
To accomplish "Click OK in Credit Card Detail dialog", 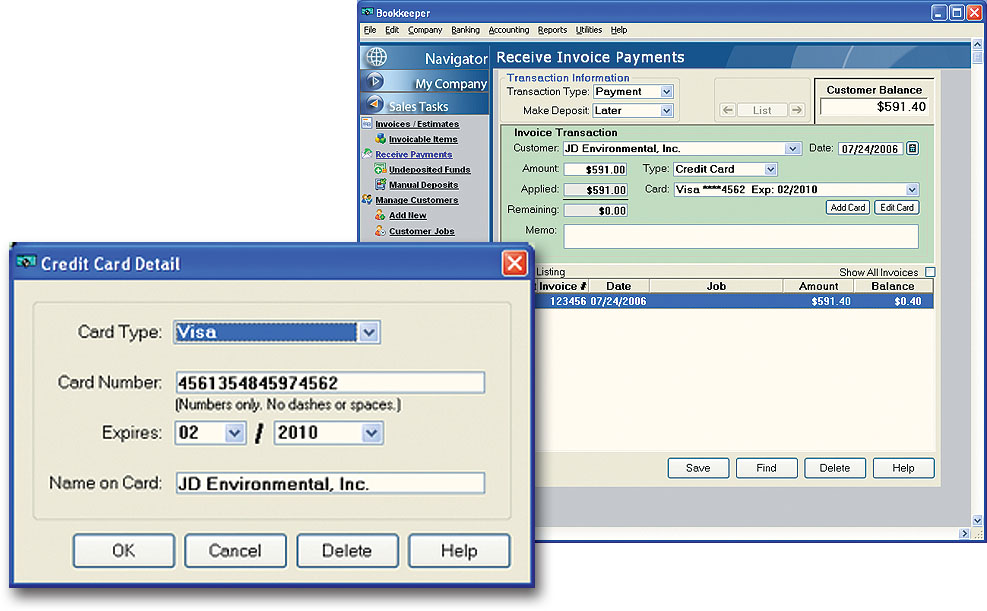I will tap(123, 551).
